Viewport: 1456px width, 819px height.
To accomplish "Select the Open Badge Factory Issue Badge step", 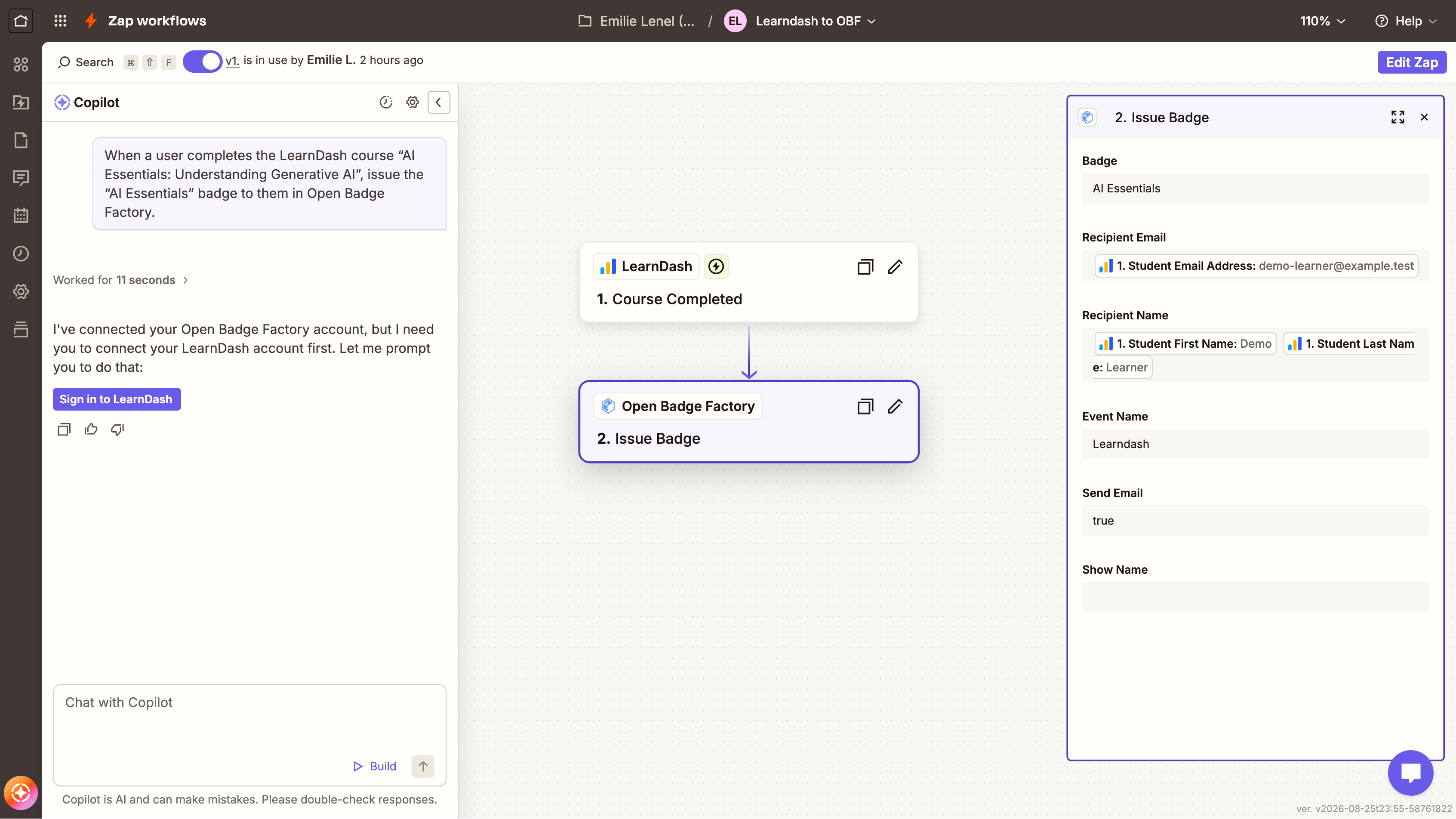I will [x=748, y=422].
